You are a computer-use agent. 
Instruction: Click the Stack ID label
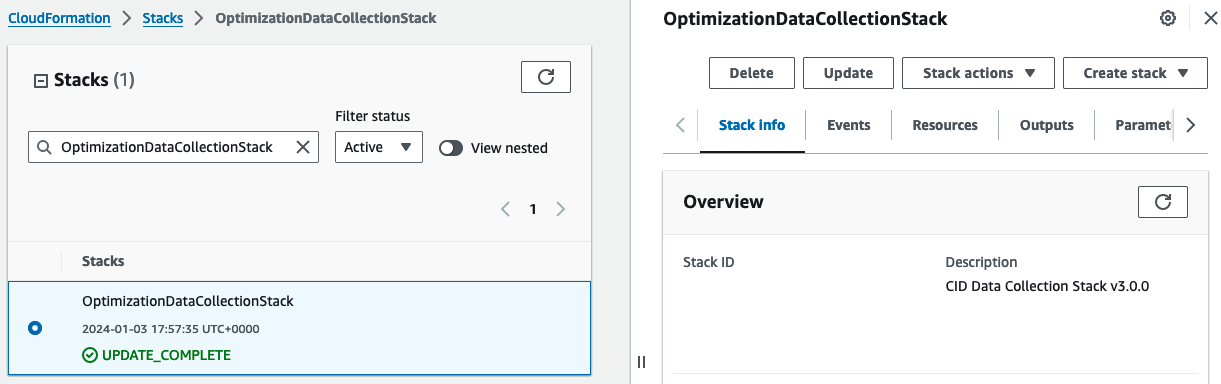(709, 262)
